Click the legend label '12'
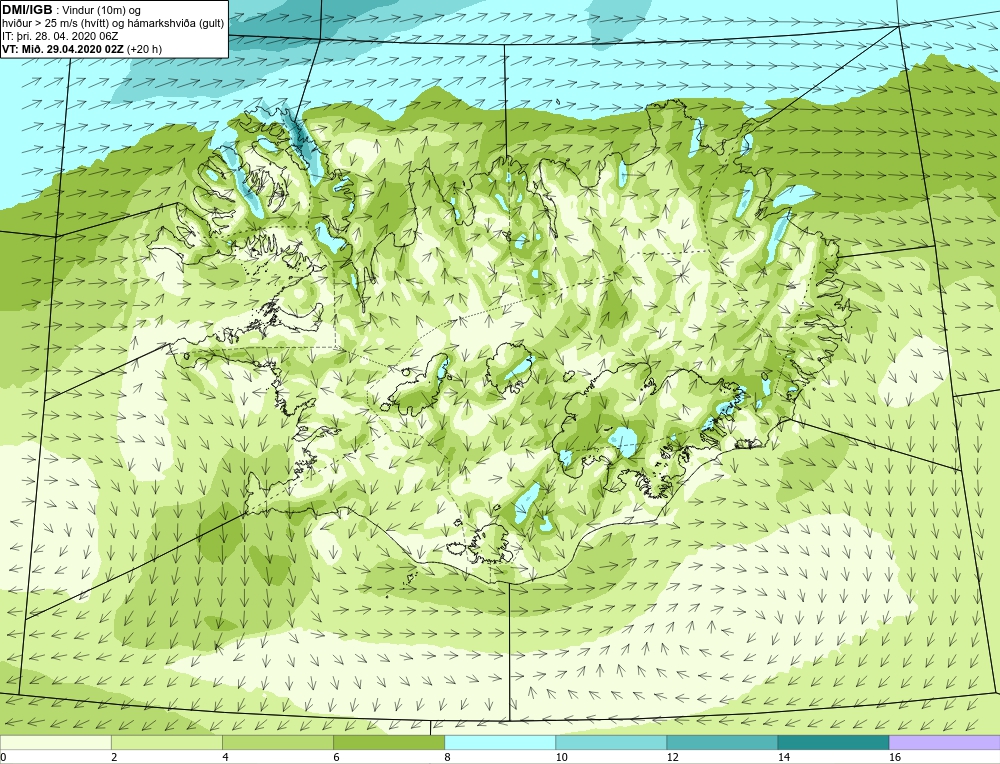This screenshot has height=764, width=1000. (672, 757)
